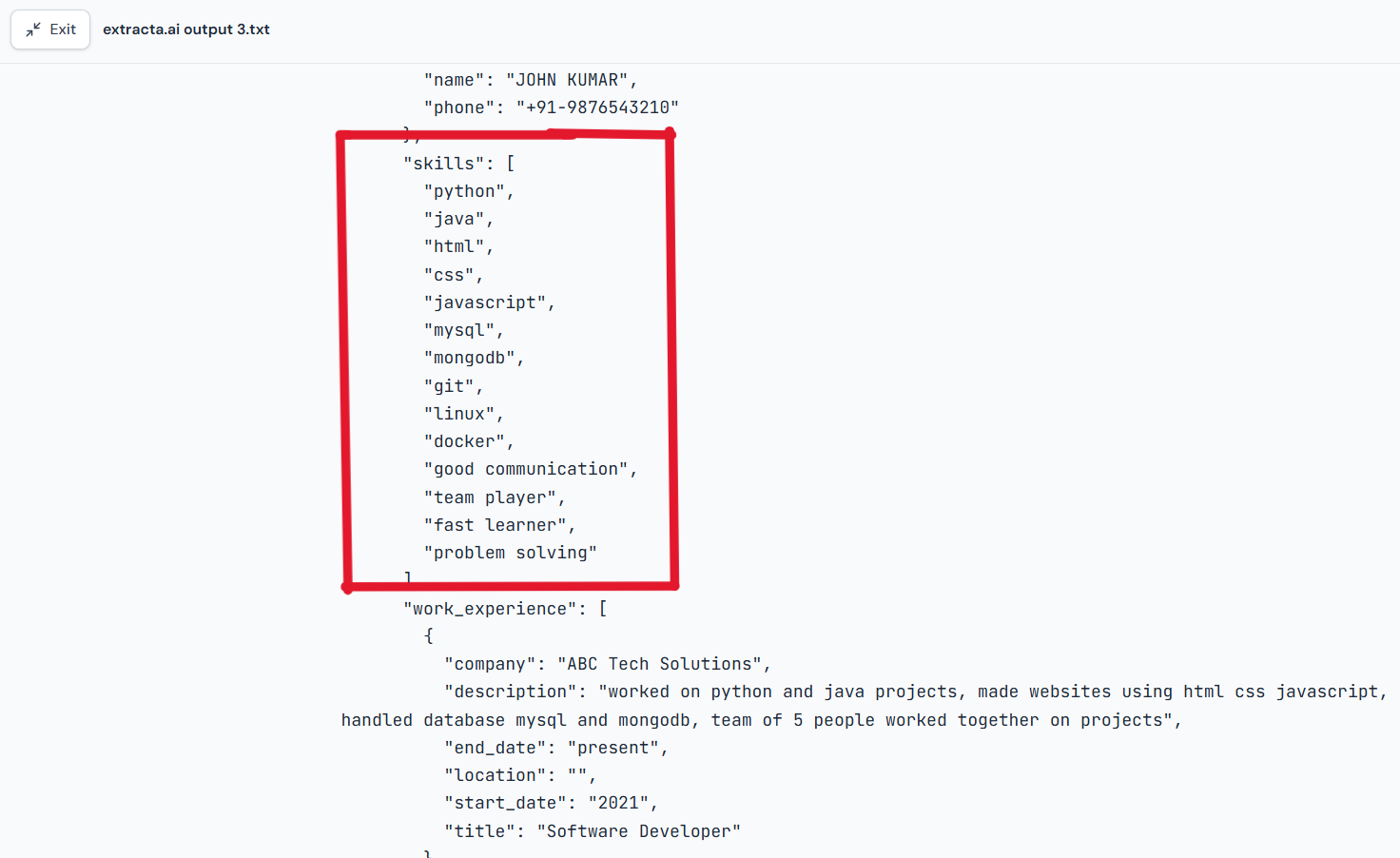1400x858 pixels.
Task: Click the "name": "JOHN KUMAR" line
Action: tap(531, 80)
